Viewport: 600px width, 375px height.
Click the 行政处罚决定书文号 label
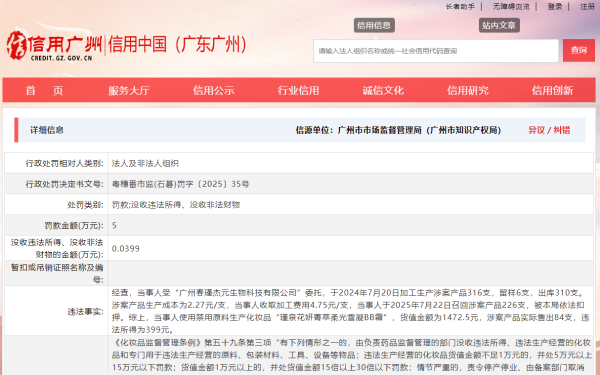64,184
